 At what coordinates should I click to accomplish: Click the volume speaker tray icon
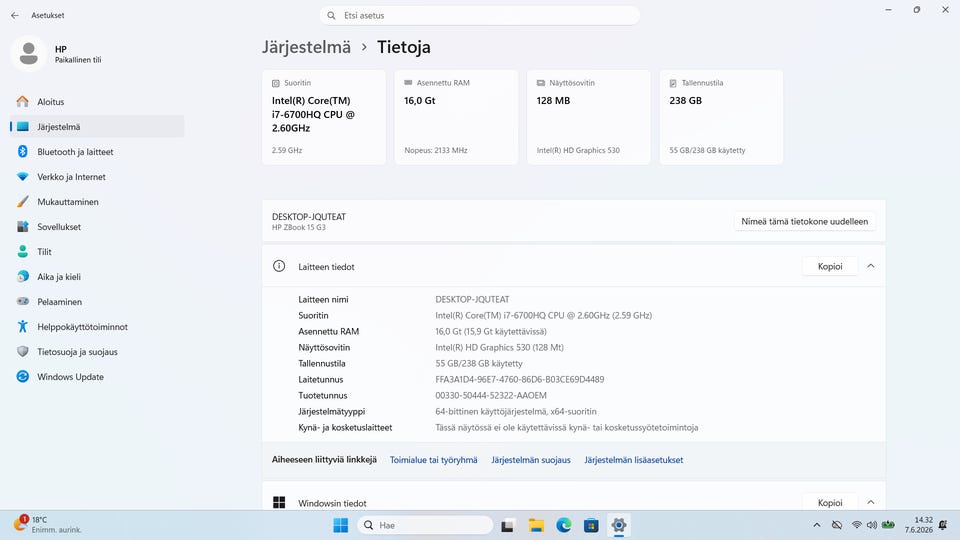tap(872, 525)
